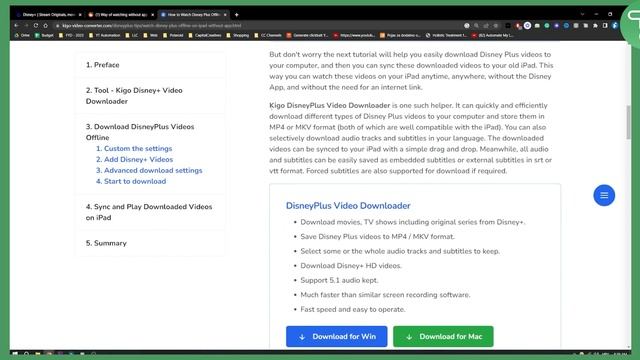Open tab search chevron in title bar
640x360 pixels.
click(x=582, y=14)
